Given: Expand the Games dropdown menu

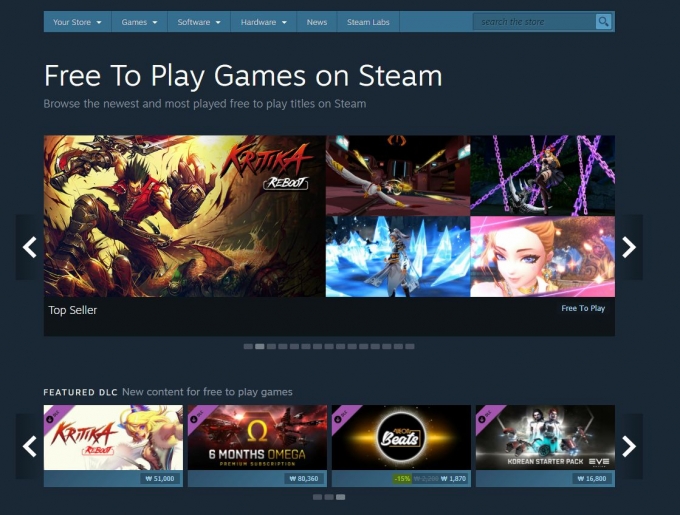Looking at the screenshot, I should coord(139,22).
